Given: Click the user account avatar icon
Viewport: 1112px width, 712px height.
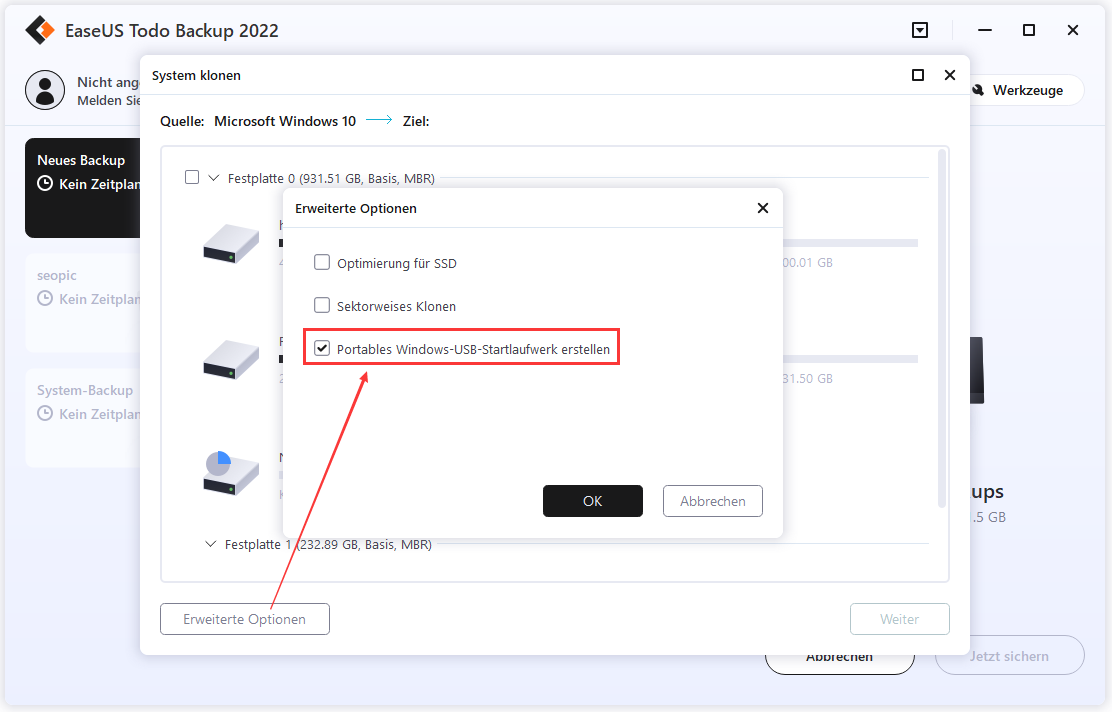Looking at the screenshot, I should (45, 90).
